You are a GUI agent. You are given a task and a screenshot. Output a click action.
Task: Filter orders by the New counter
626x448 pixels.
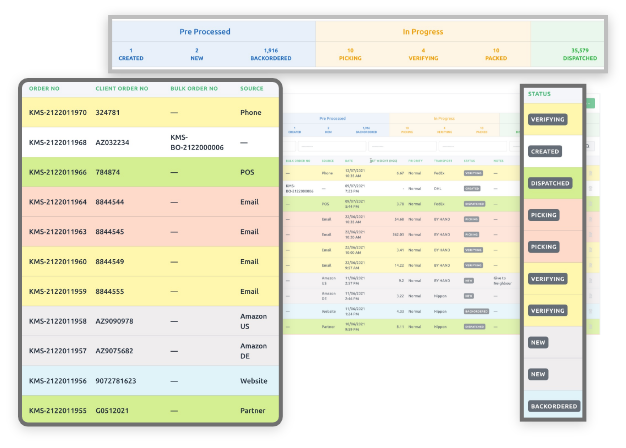(197, 53)
